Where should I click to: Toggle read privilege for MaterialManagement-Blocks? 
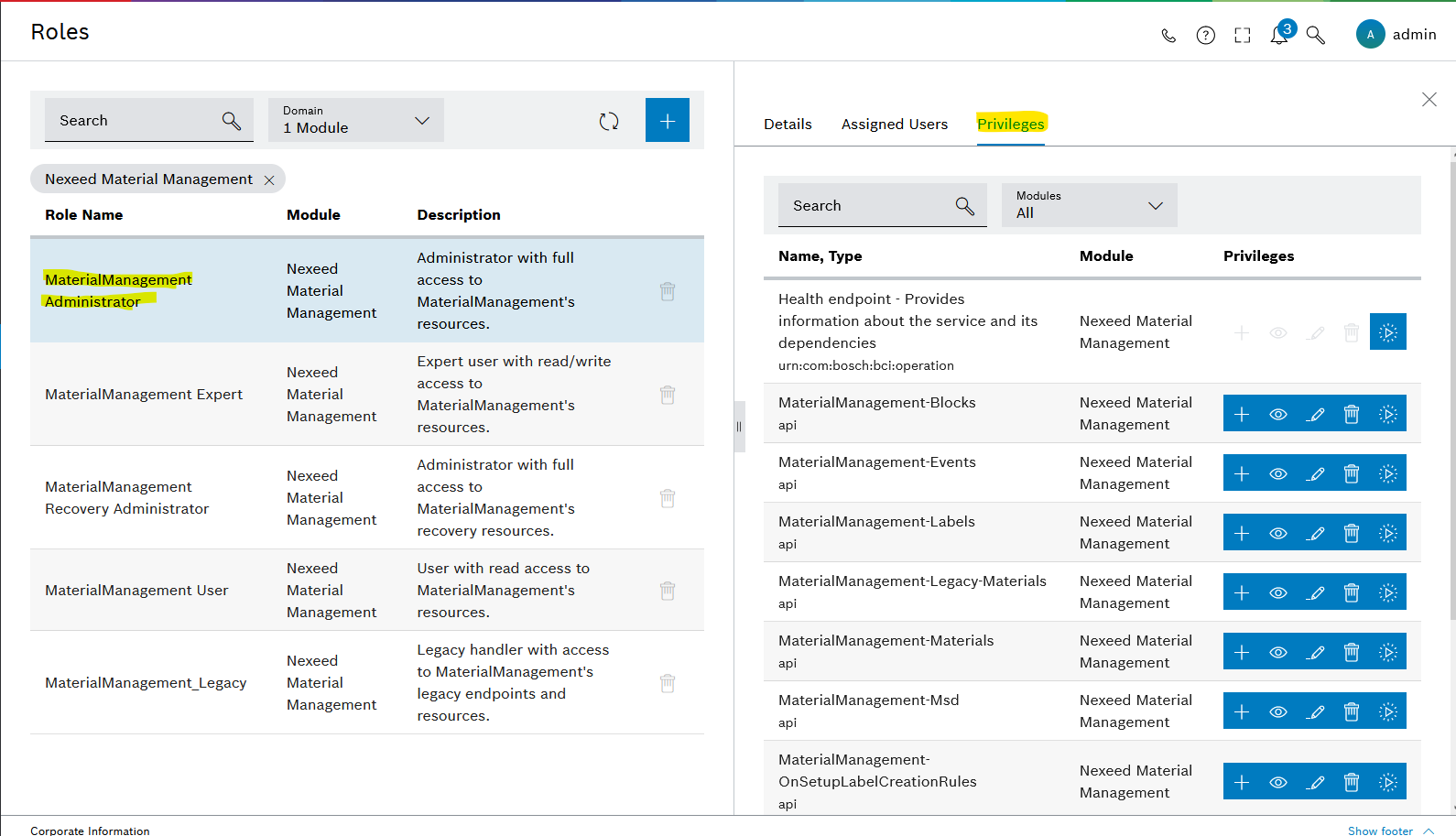pyautogui.click(x=1278, y=414)
